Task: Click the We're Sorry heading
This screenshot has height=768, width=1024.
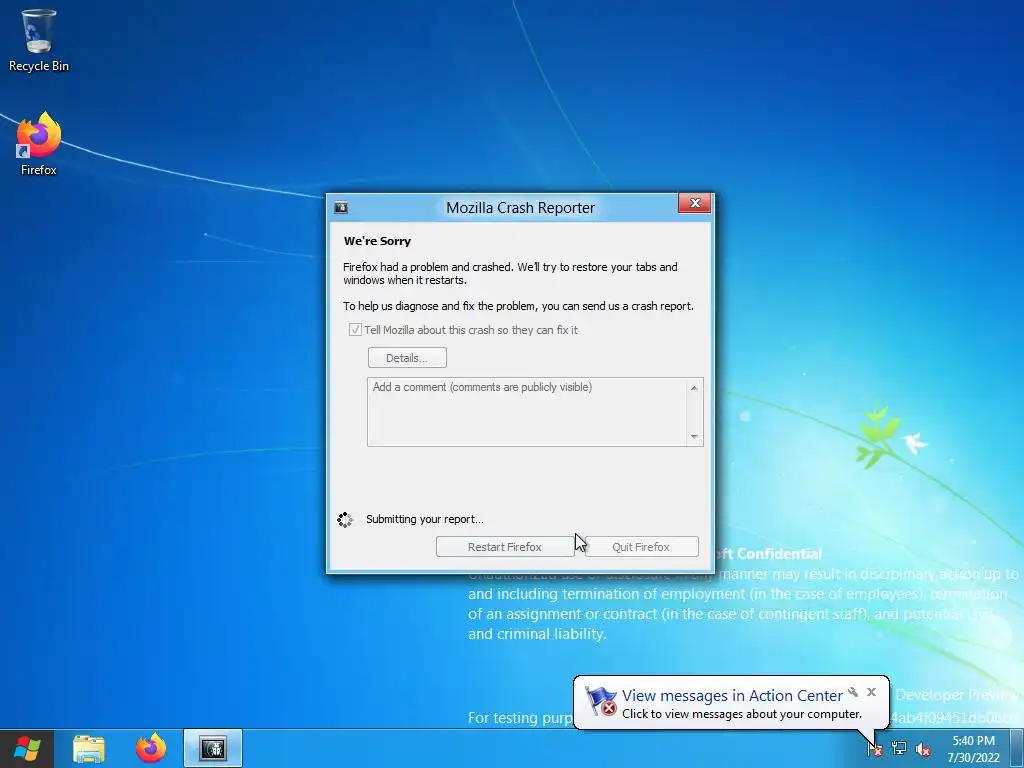Action: [377, 241]
